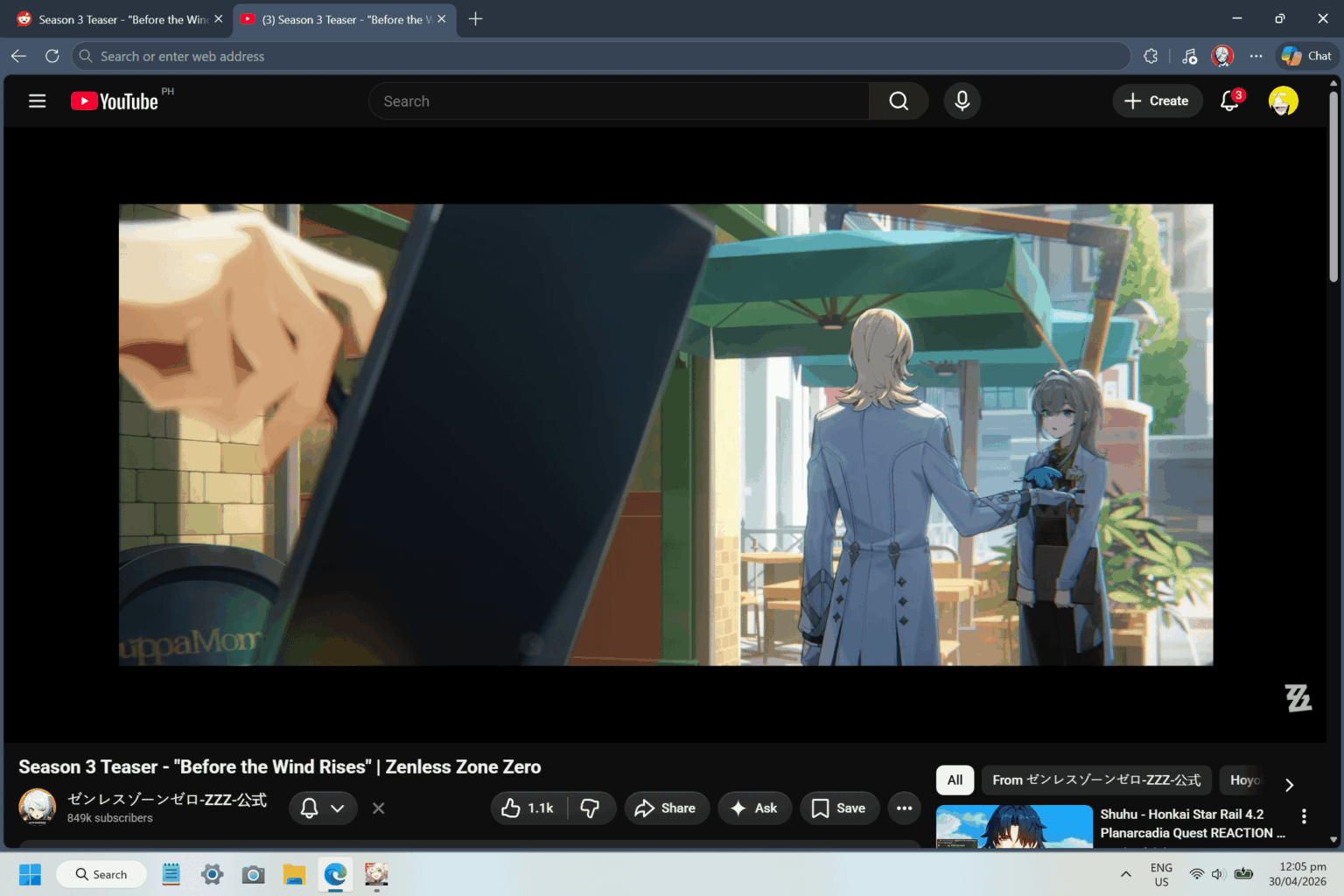Open the Notepad taskbar icon

click(x=171, y=874)
